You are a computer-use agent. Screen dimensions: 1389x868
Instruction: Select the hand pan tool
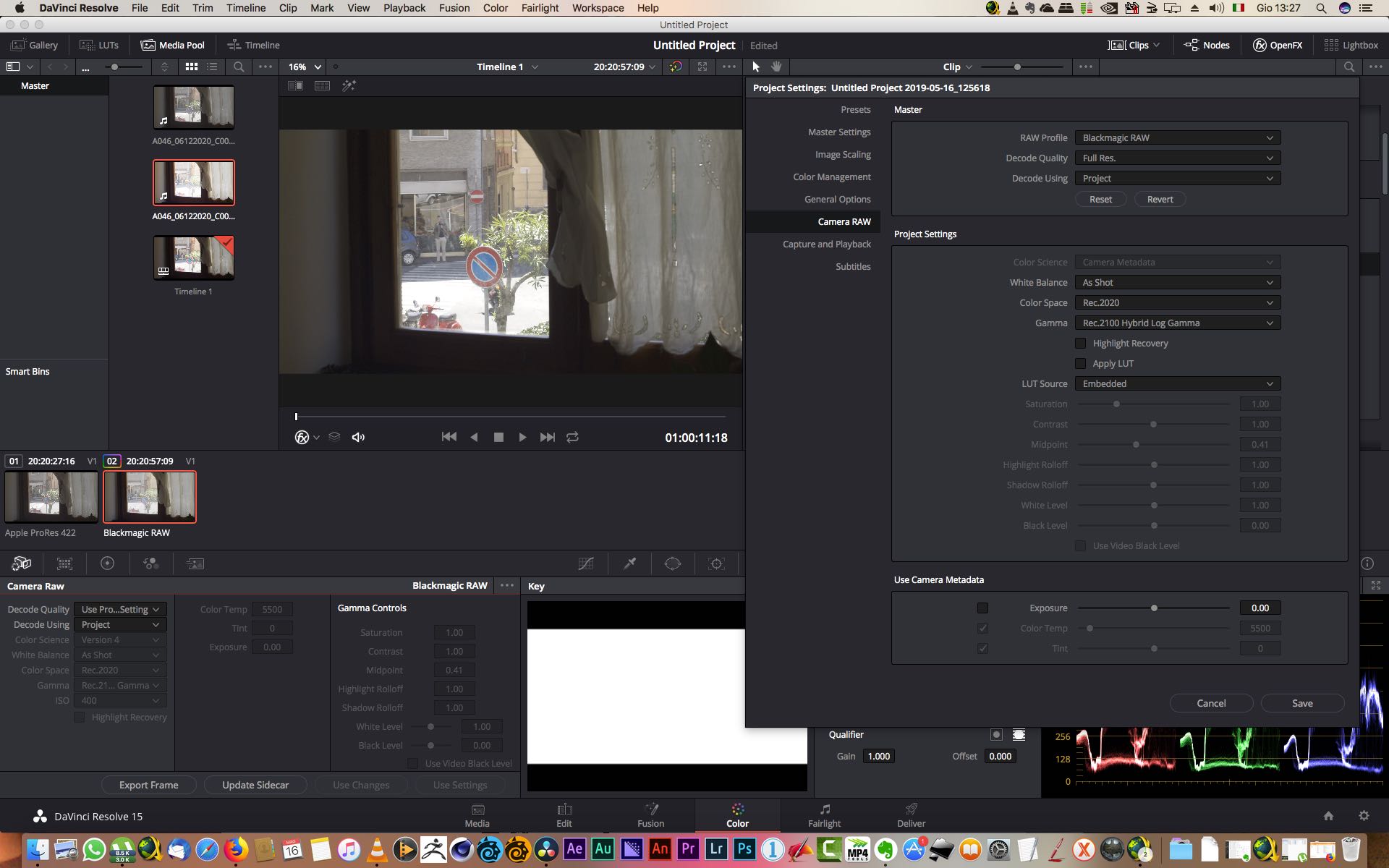pos(776,67)
